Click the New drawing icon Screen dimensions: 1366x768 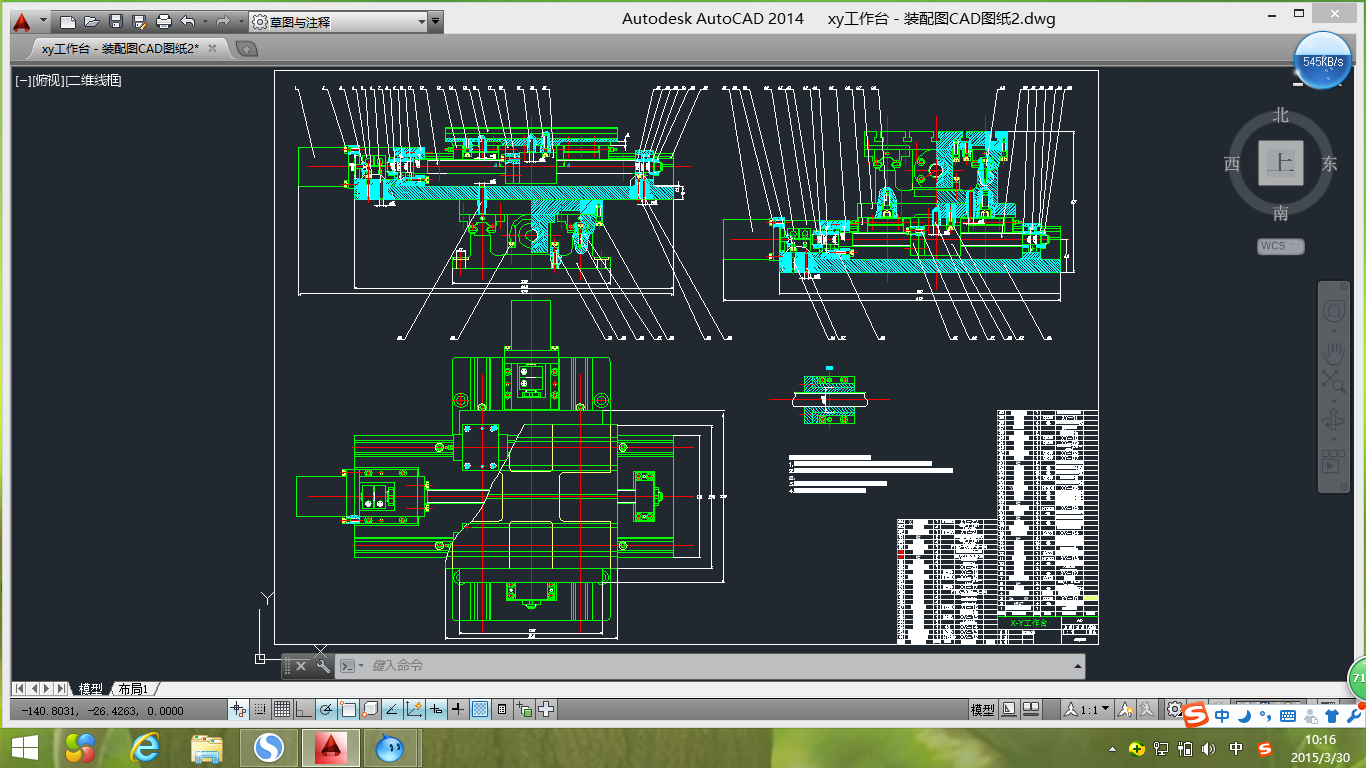[x=68, y=21]
